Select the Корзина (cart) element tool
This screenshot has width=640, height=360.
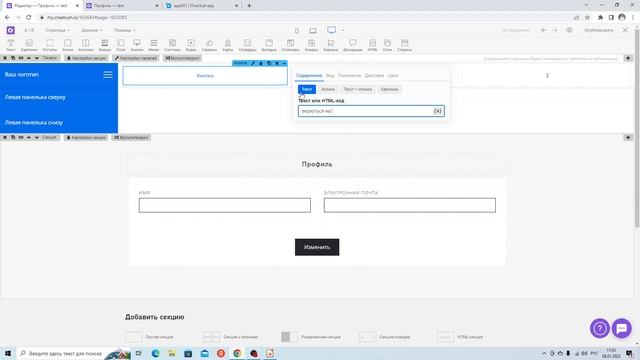[331, 45]
